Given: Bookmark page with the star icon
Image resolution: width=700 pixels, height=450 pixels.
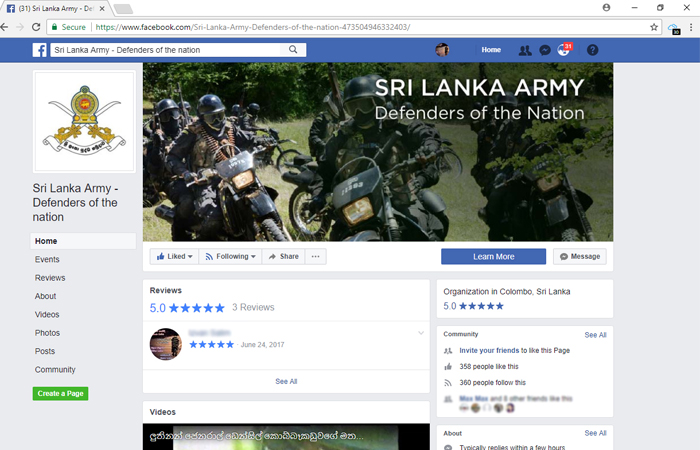Looking at the screenshot, I should [654, 27].
